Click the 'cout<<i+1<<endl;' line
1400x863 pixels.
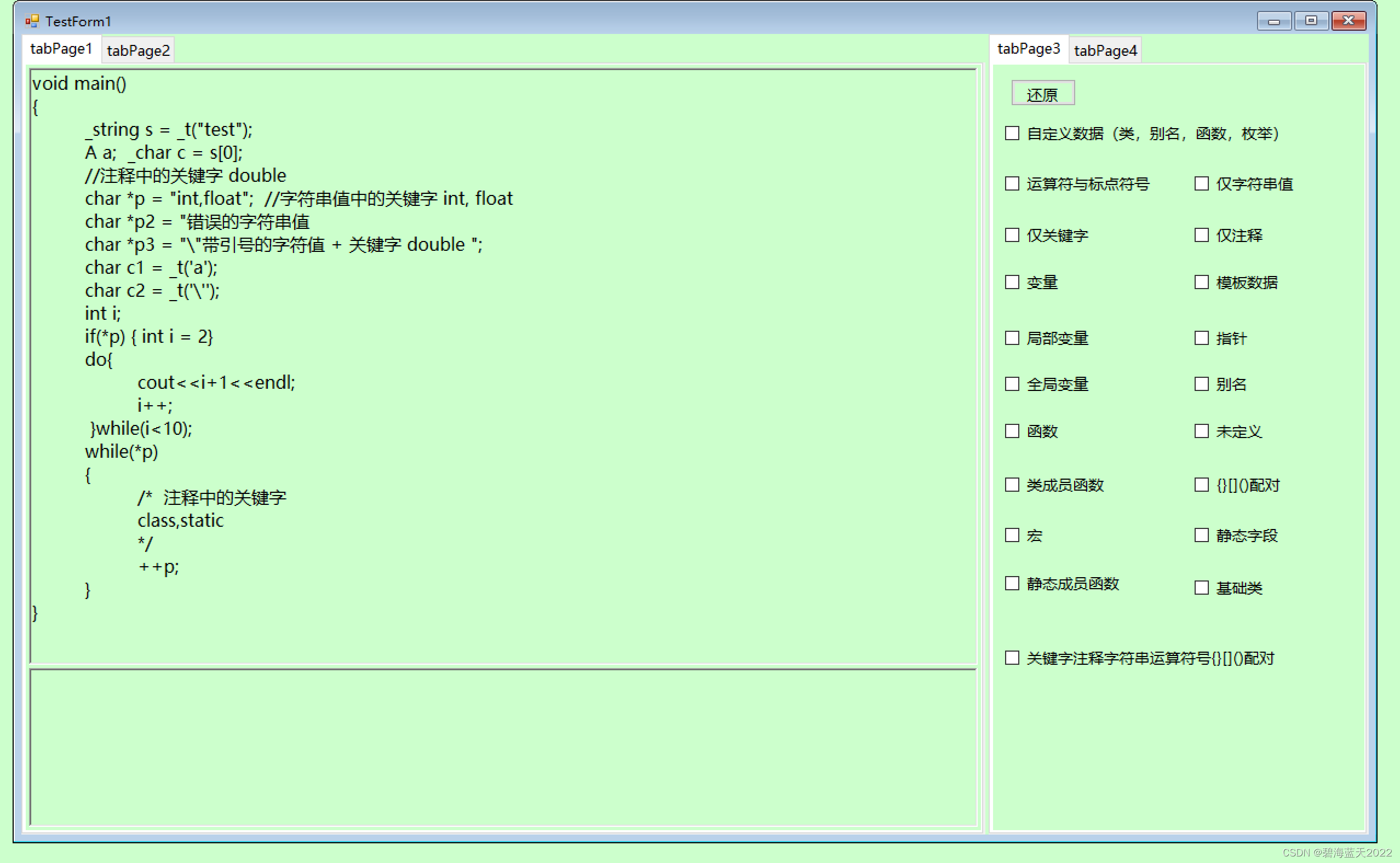coord(216,382)
